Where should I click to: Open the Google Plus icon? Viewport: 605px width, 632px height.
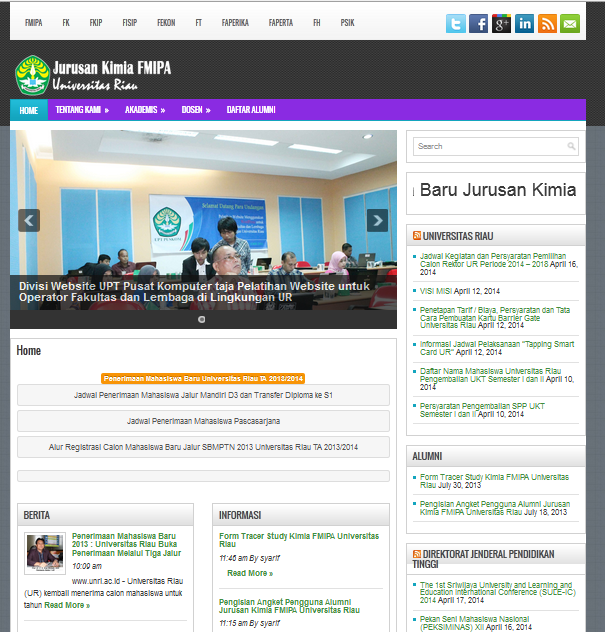(x=501, y=23)
